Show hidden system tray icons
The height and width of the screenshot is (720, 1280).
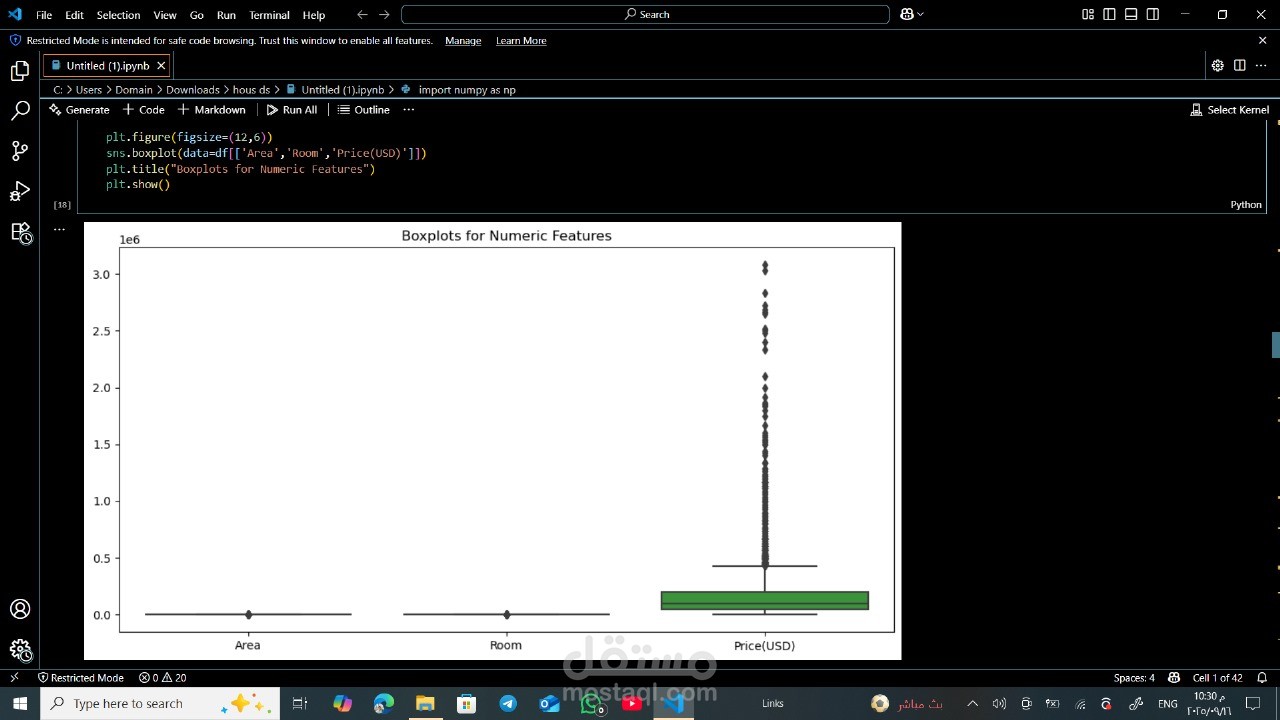pos(972,704)
